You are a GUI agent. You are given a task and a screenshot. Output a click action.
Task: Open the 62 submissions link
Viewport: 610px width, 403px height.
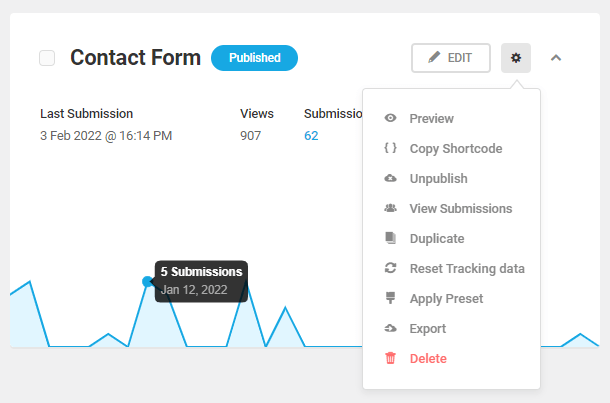pyautogui.click(x=311, y=136)
